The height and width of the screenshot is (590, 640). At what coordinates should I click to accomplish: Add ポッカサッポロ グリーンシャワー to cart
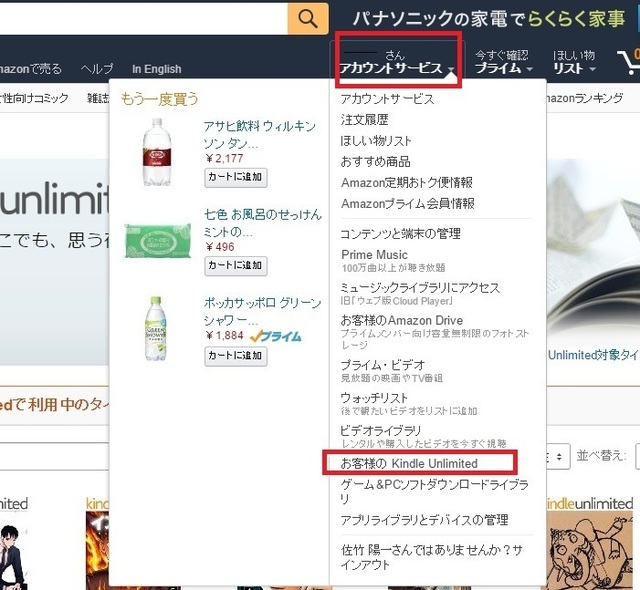(236, 356)
